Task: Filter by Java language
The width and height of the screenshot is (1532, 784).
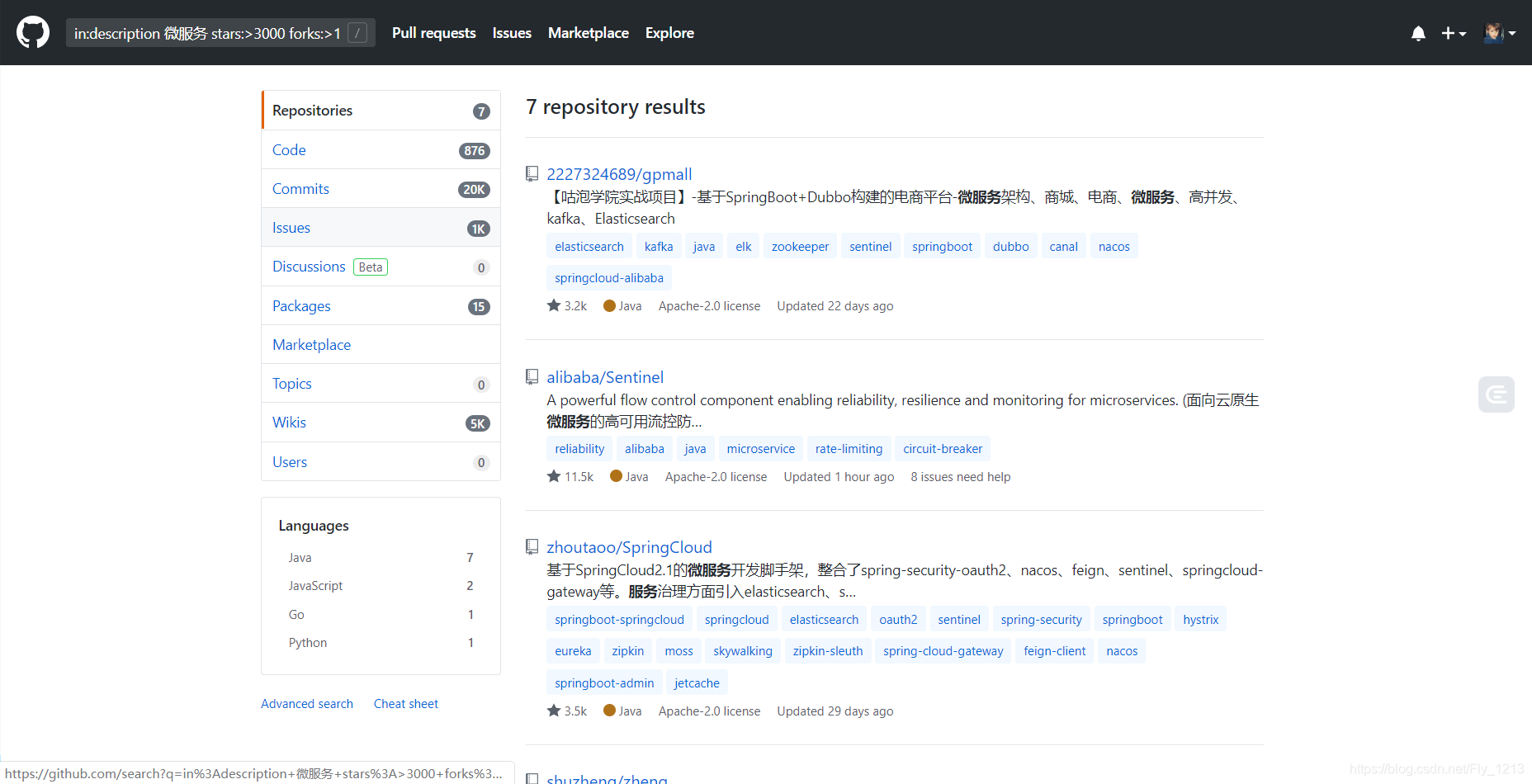Action: click(381, 558)
